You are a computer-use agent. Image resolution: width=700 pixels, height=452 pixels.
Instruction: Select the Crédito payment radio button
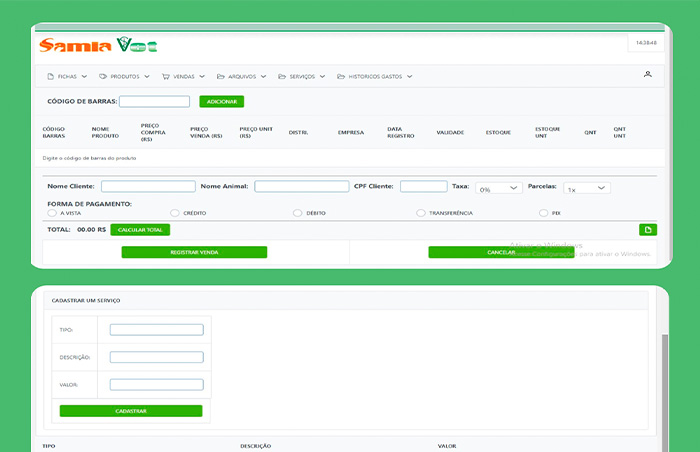(175, 213)
